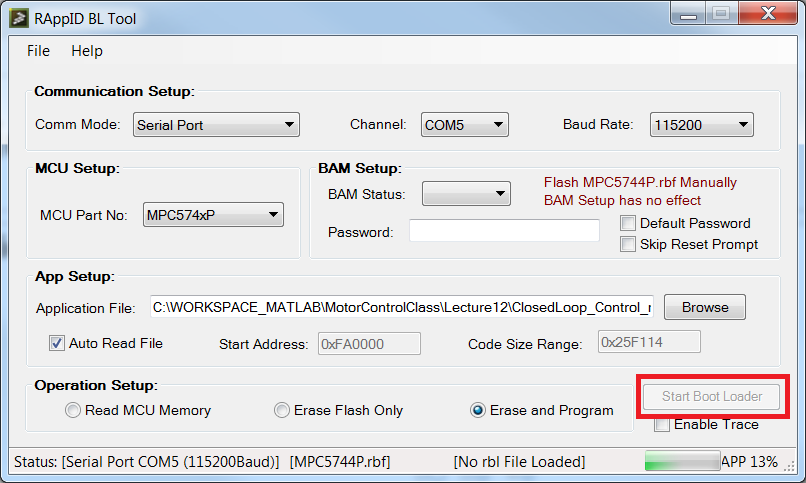Click the [MPC5744P.rbf] status entry
Screen dimensions: 806x483
click(x=340, y=462)
